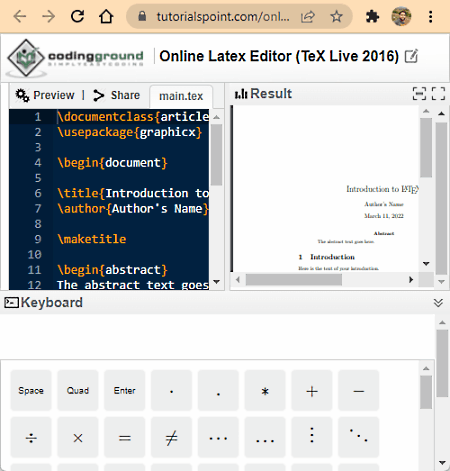Run Preview of the LaTeX document
The height and width of the screenshot is (471, 450).
coord(45,95)
